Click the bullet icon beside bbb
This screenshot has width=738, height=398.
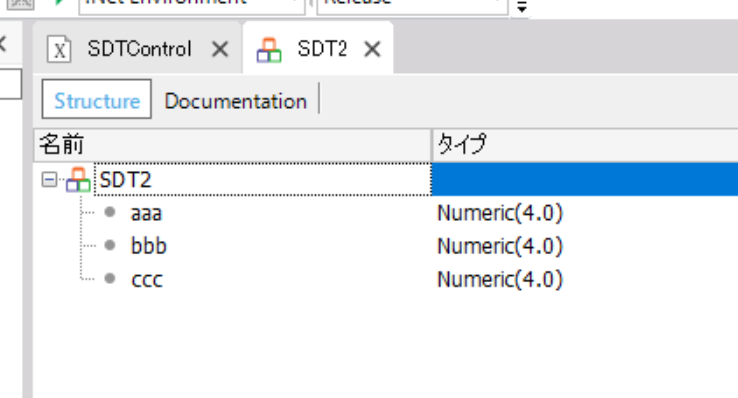pyautogui.click(x=110, y=245)
